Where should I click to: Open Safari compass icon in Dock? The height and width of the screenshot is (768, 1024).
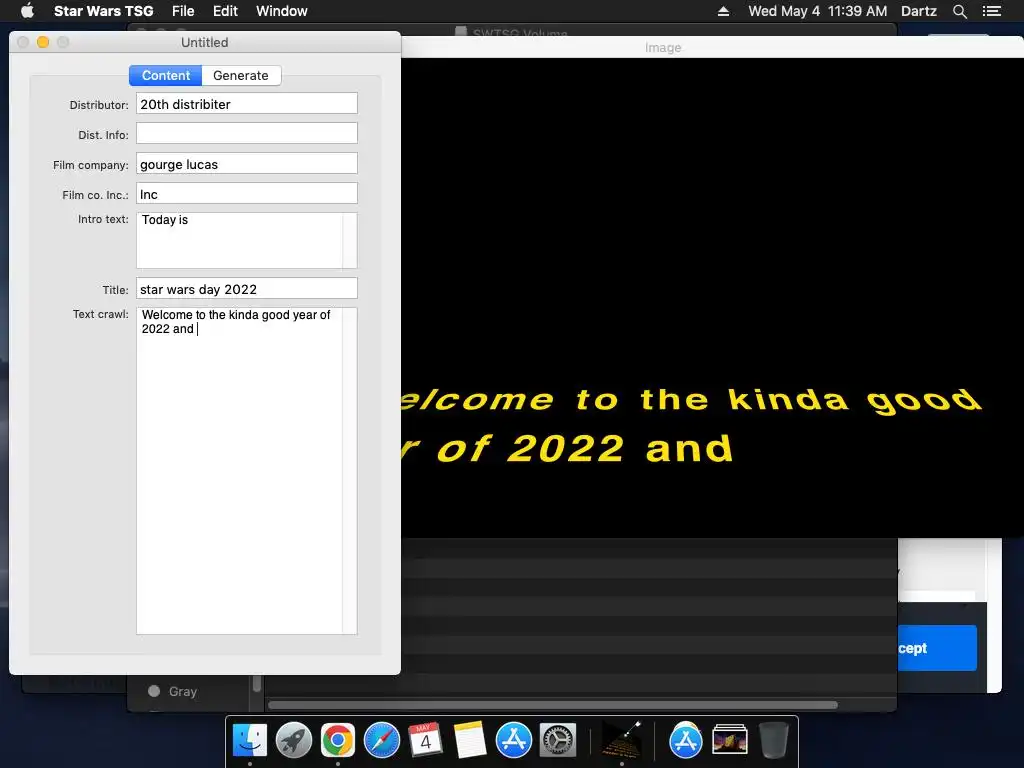tap(381, 741)
